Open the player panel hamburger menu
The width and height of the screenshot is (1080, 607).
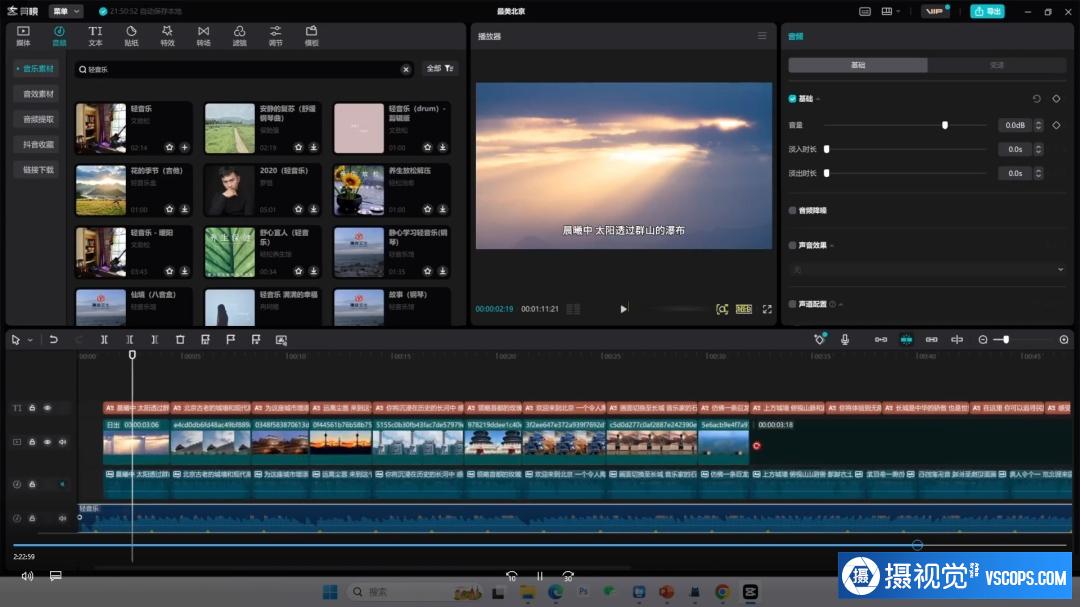click(x=762, y=36)
